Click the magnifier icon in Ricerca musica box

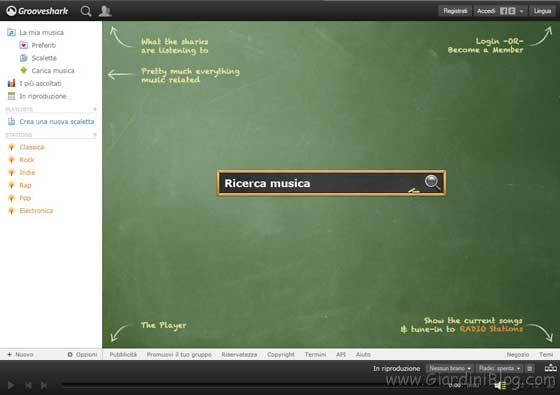tap(432, 182)
